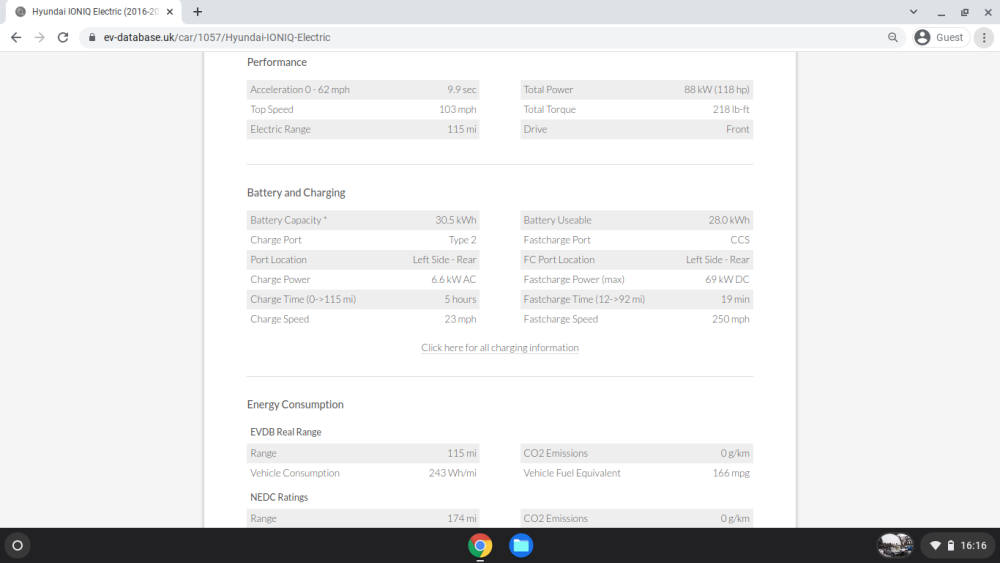Image resolution: width=1000 pixels, height=563 pixels.
Task: Select the '103 mph' value
Action: click(x=457, y=110)
